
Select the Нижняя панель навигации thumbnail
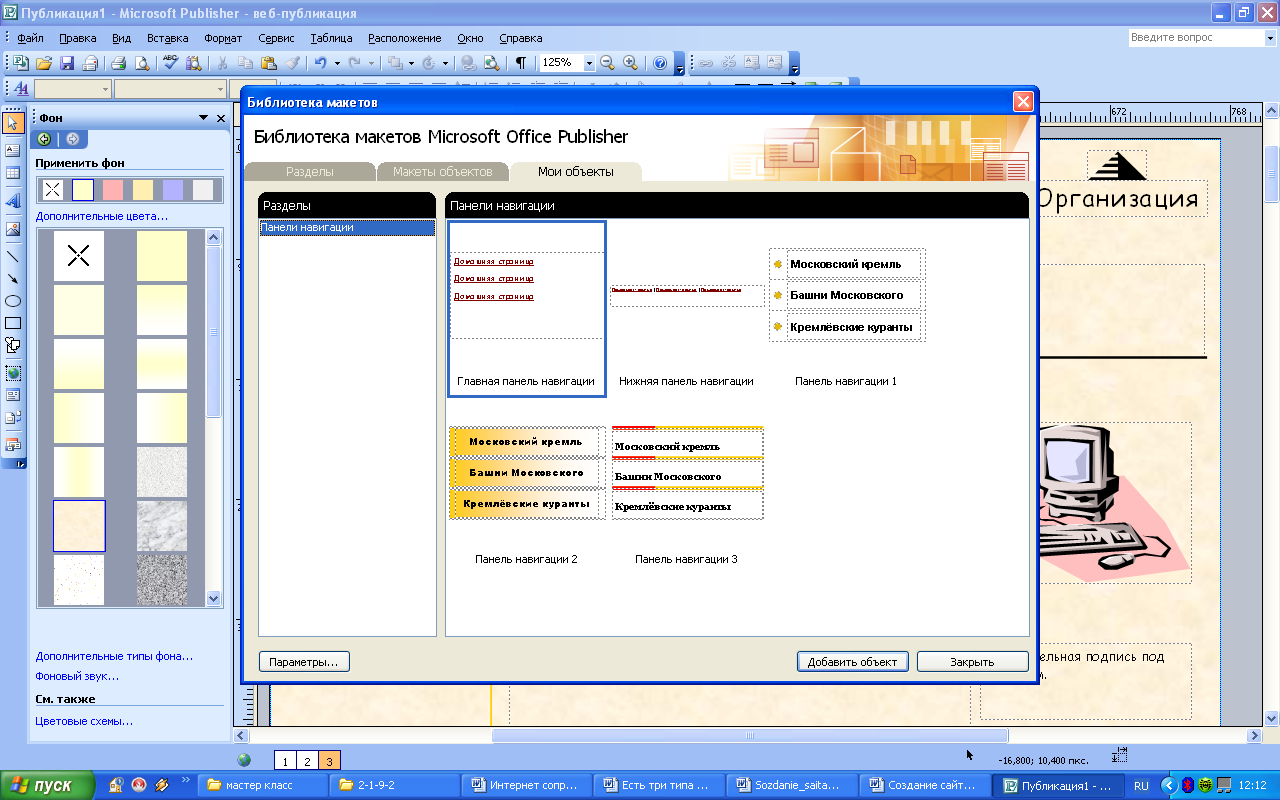point(686,308)
